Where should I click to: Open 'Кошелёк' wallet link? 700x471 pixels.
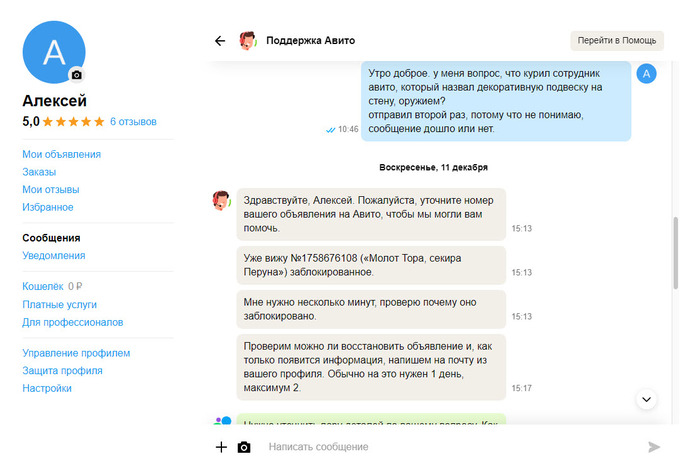pos(43,286)
